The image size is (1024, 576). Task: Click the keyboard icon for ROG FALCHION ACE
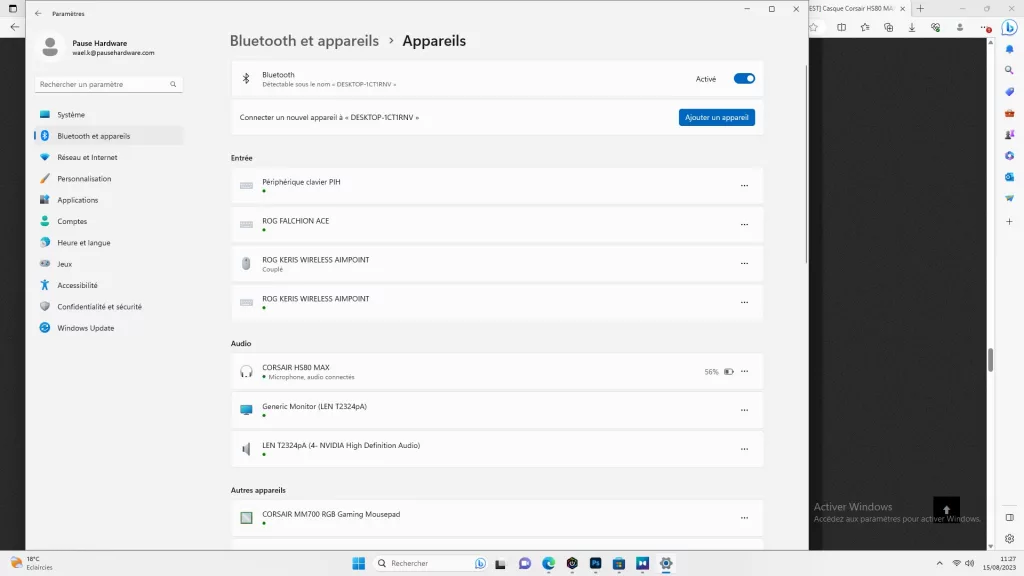point(246,225)
